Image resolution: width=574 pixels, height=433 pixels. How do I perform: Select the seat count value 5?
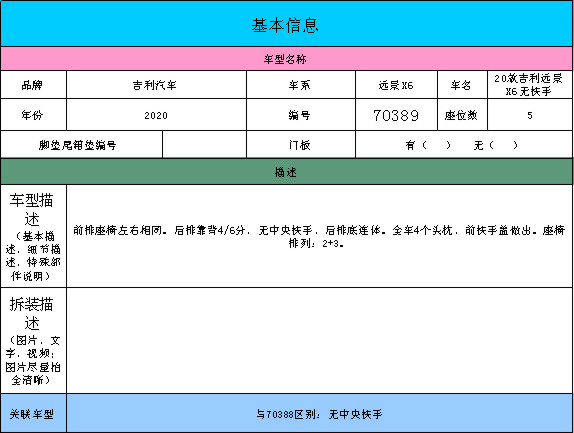coord(530,115)
